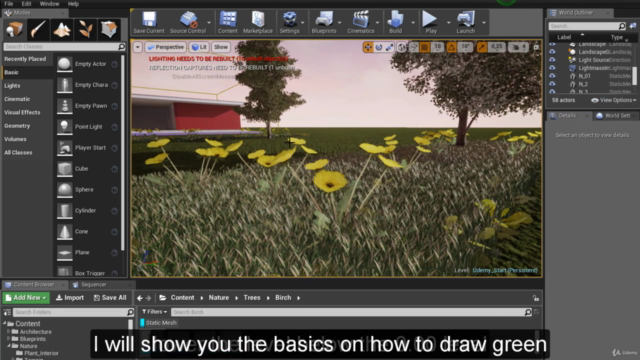The height and width of the screenshot is (360, 640).
Task: Maximize the viewport using corner icon
Action: pos(536,47)
